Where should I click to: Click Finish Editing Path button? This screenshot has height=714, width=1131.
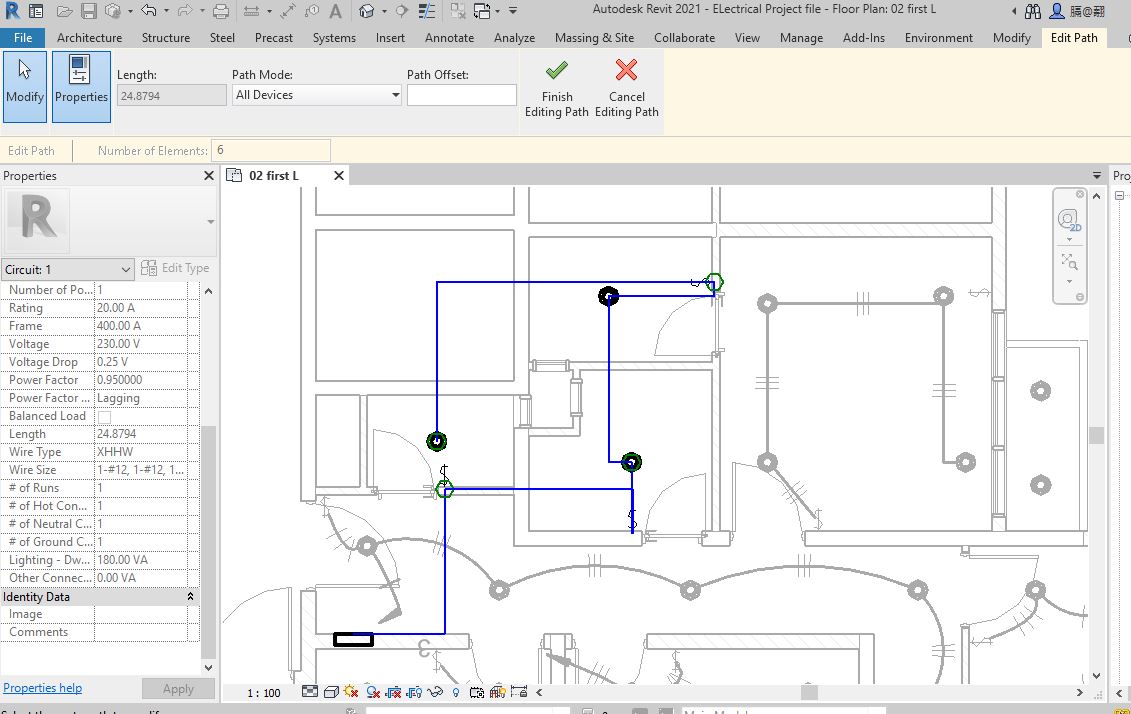click(556, 90)
